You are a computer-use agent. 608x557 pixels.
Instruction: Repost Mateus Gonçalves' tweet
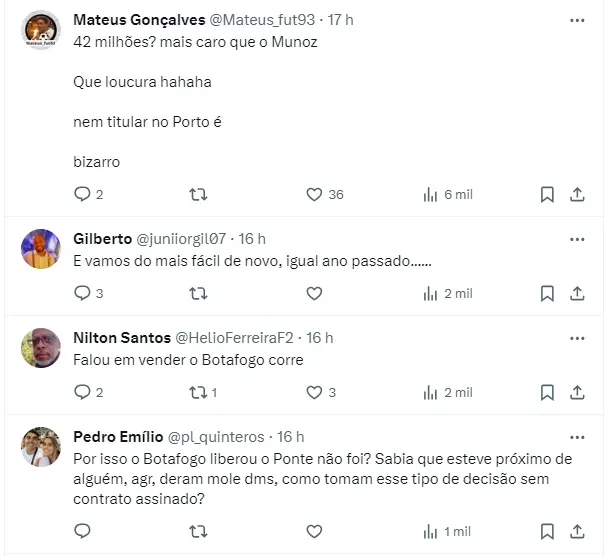coord(198,195)
